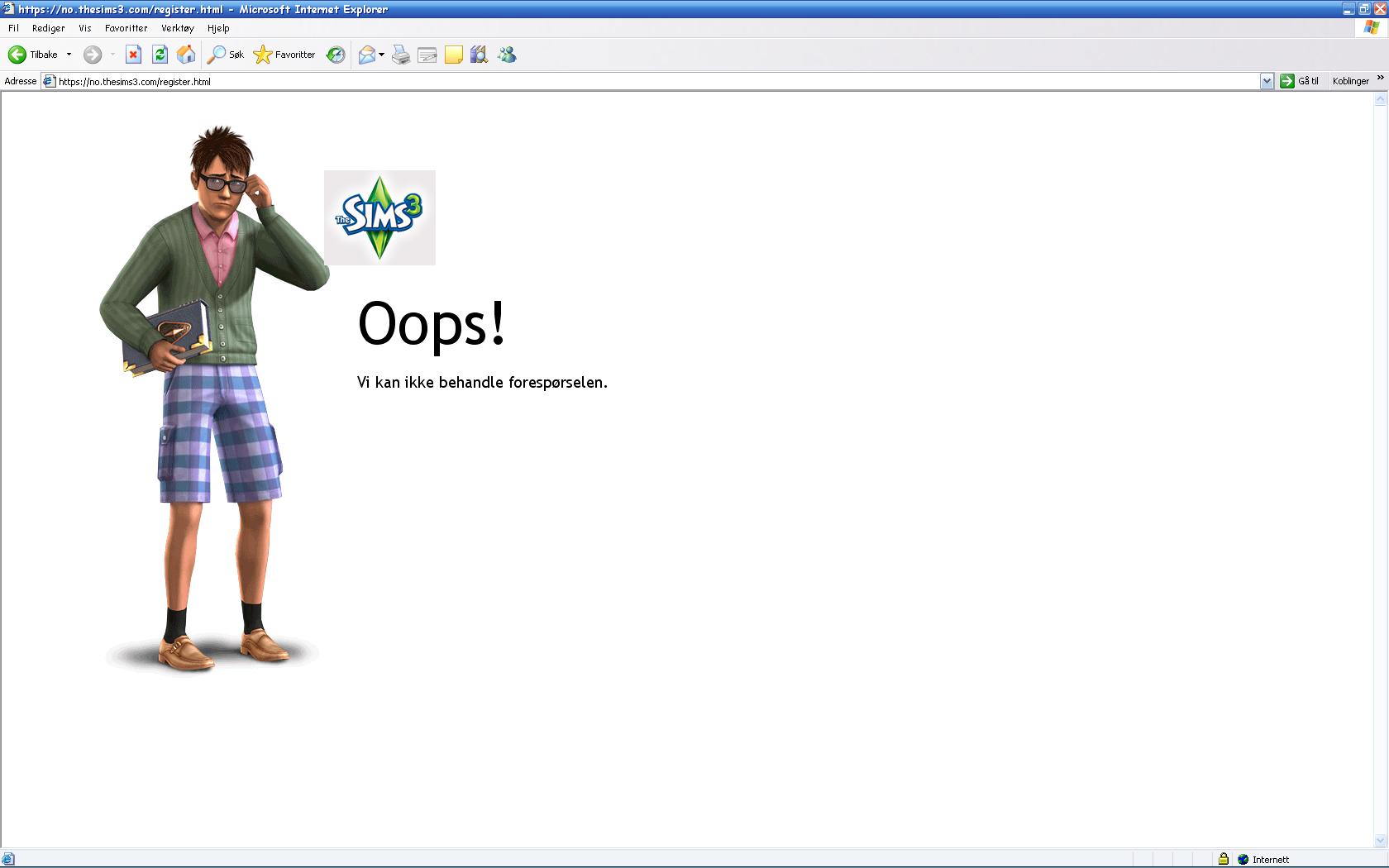Click the Gå til go button
Viewport: 1389px width, 868px height.
[1300, 81]
